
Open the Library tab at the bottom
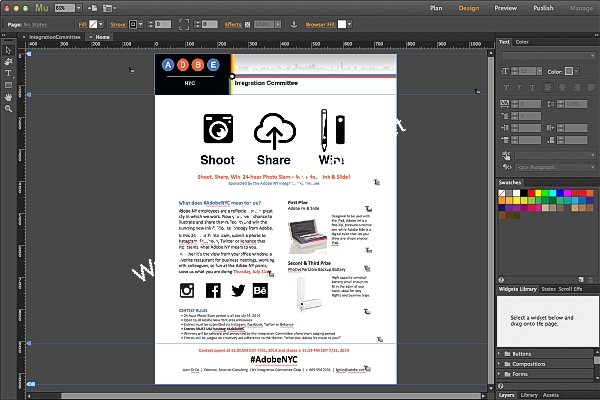click(529, 395)
